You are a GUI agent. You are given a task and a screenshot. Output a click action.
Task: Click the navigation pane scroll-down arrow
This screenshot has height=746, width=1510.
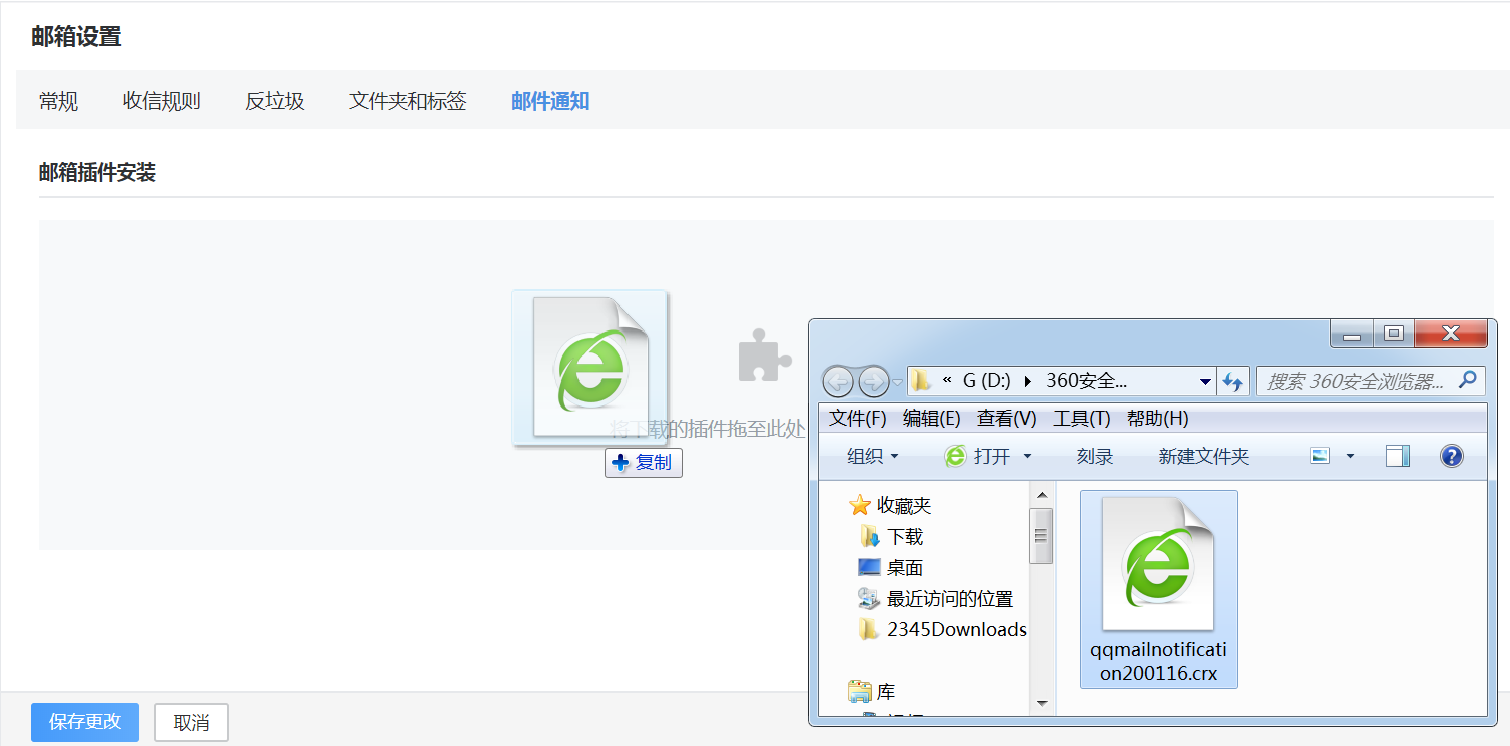click(x=1041, y=704)
